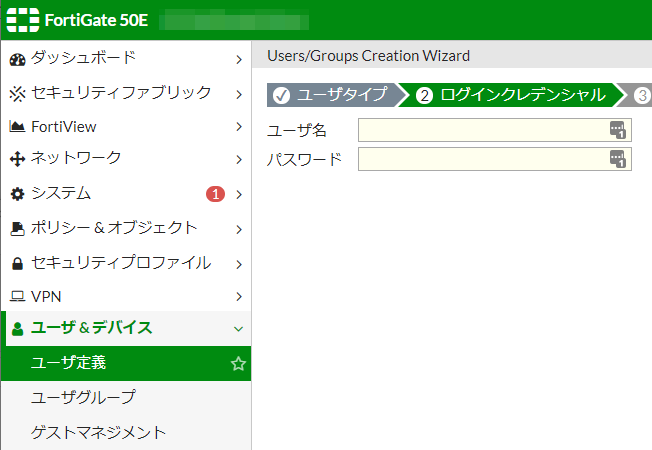The height and width of the screenshot is (450, 652).
Task: Click the security profile lock icon
Action: 16,264
